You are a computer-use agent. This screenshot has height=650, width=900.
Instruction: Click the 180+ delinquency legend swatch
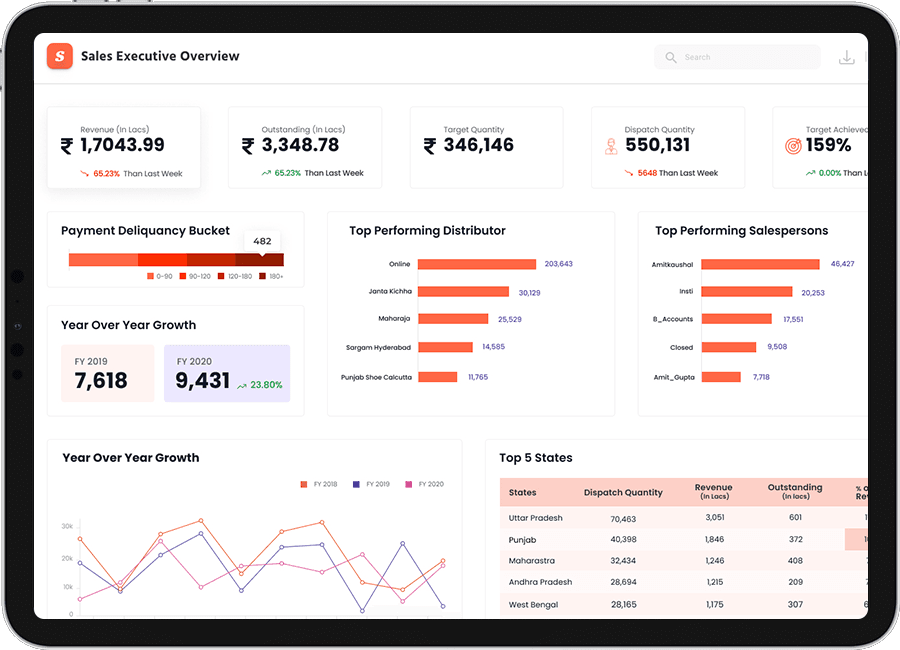pos(263,276)
